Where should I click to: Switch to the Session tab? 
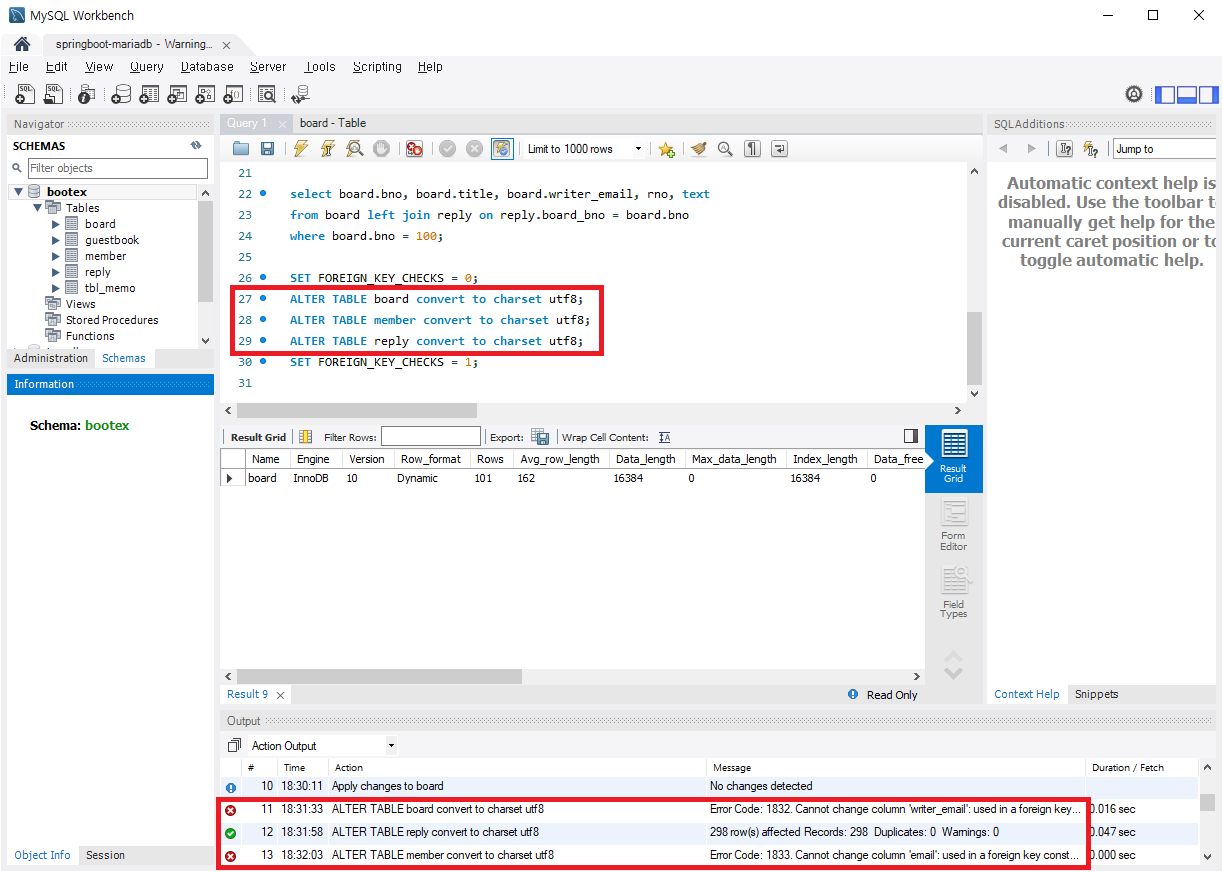(x=105, y=855)
